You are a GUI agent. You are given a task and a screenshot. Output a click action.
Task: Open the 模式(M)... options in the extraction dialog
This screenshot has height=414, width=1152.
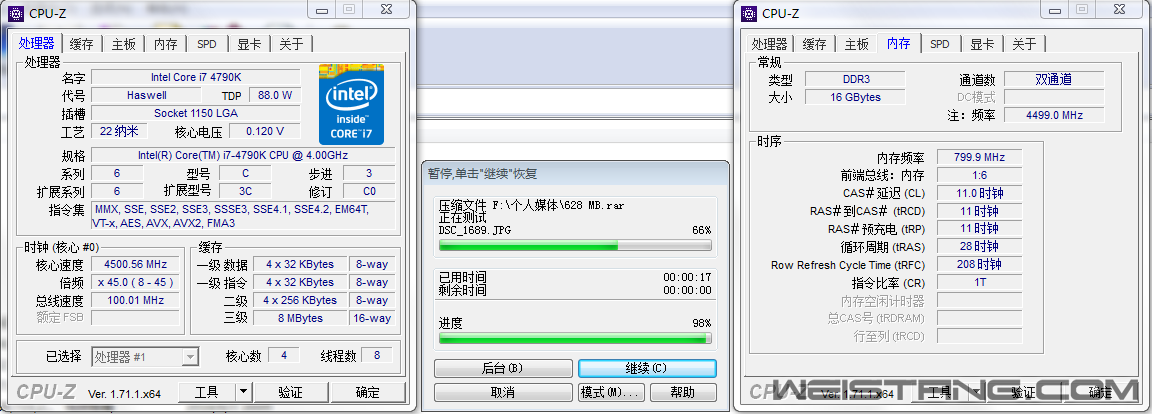[x=608, y=392]
